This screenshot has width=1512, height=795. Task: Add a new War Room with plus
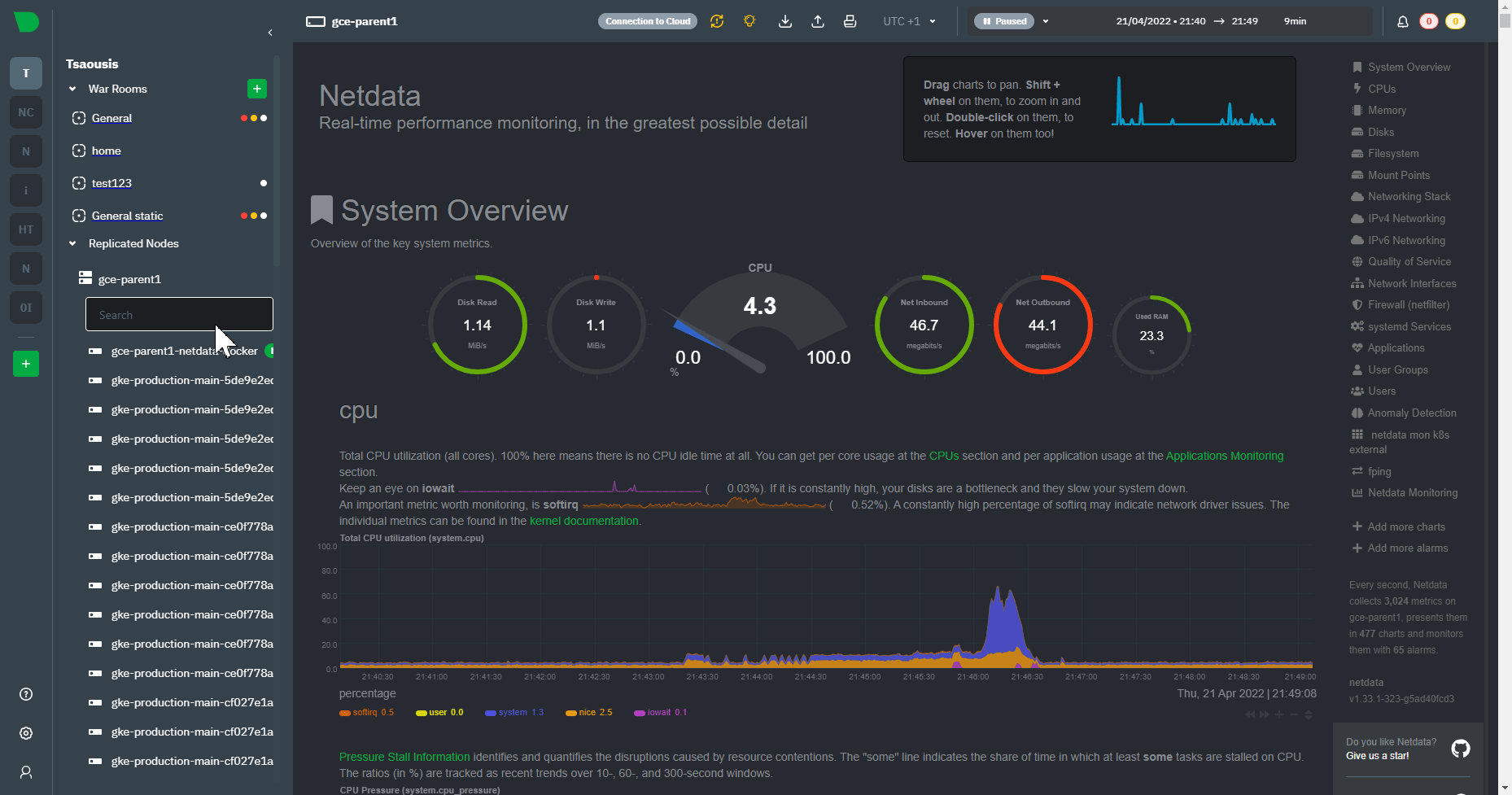(x=257, y=89)
